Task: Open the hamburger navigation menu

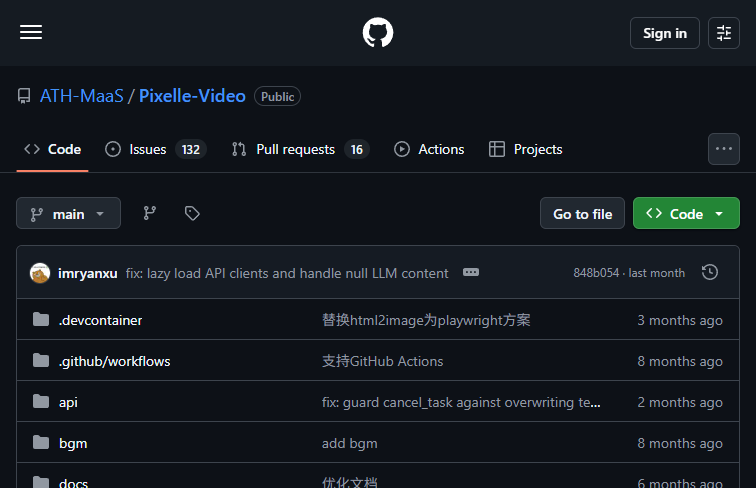Action: pos(31,32)
